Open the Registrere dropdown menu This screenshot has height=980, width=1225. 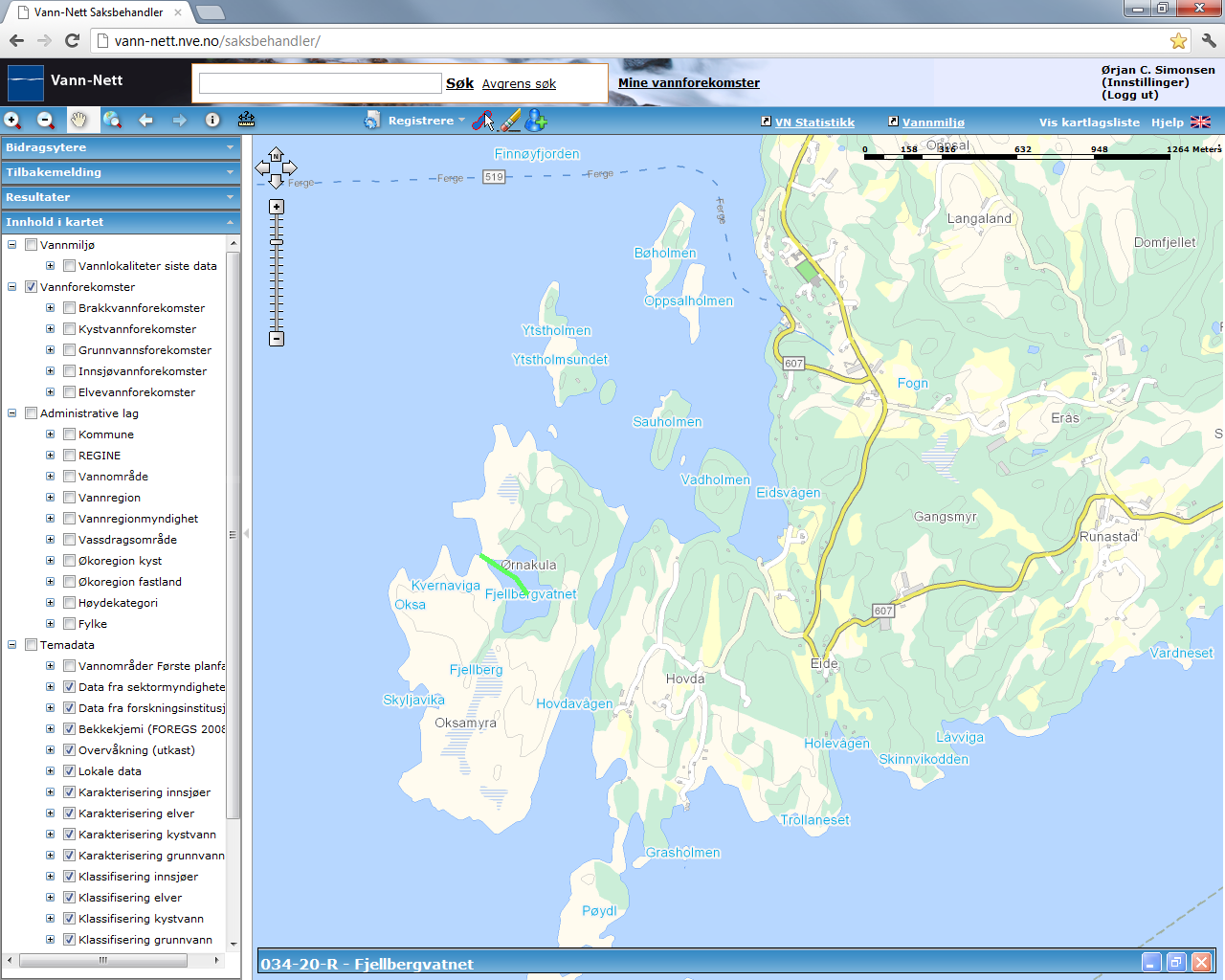pos(426,121)
